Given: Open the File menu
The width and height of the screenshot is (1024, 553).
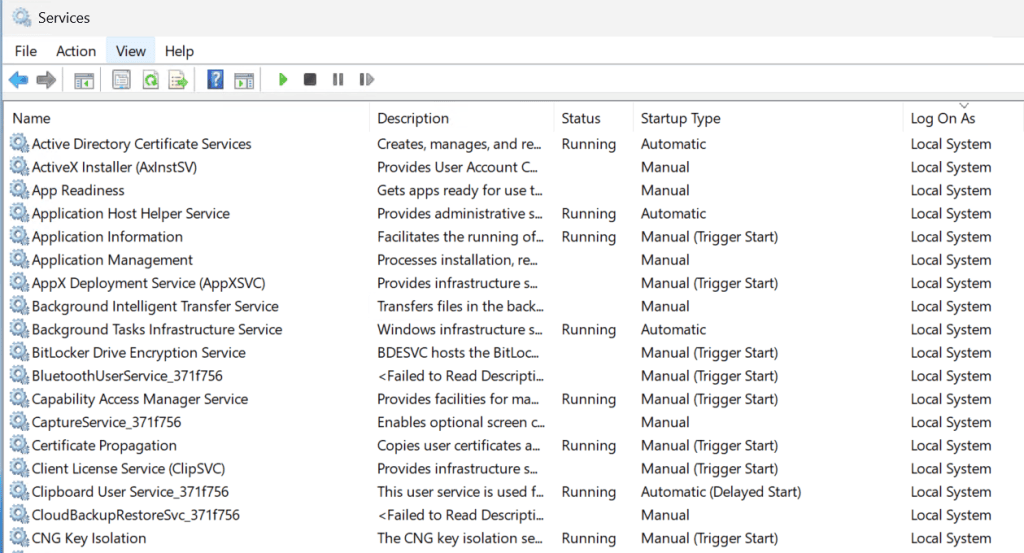Looking at the screenshot, I should [x=26, y=51].
